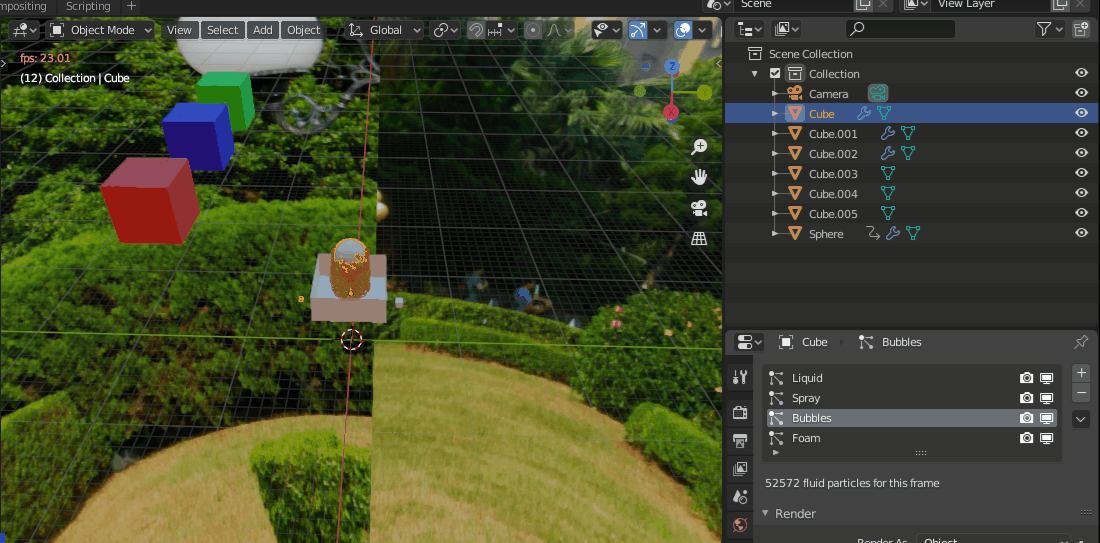Screen dimensions: 1100x543
Task: Toggle camera view icon
Action: pyautogui.click(x=699, y=208)
